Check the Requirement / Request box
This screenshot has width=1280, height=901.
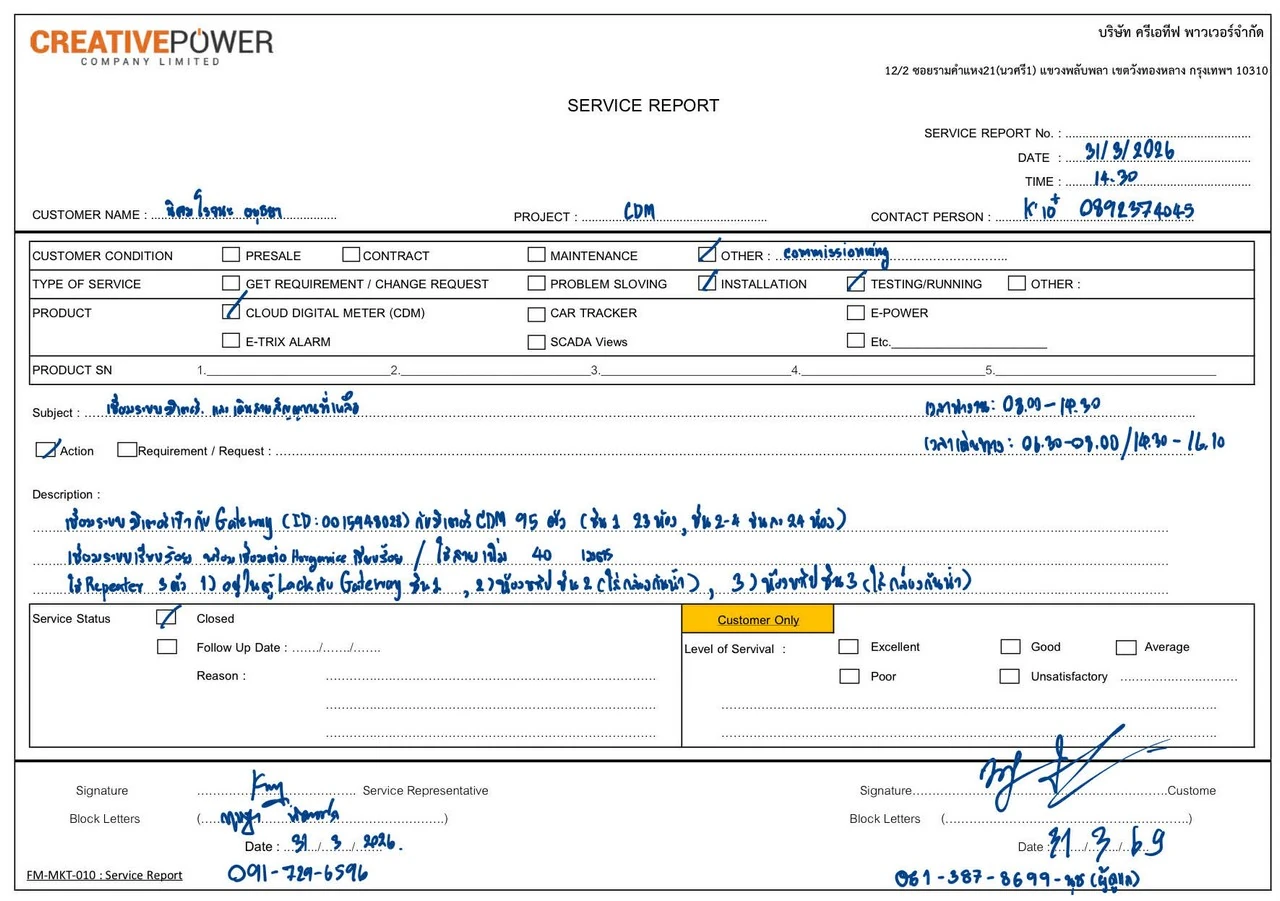point(127,450)
